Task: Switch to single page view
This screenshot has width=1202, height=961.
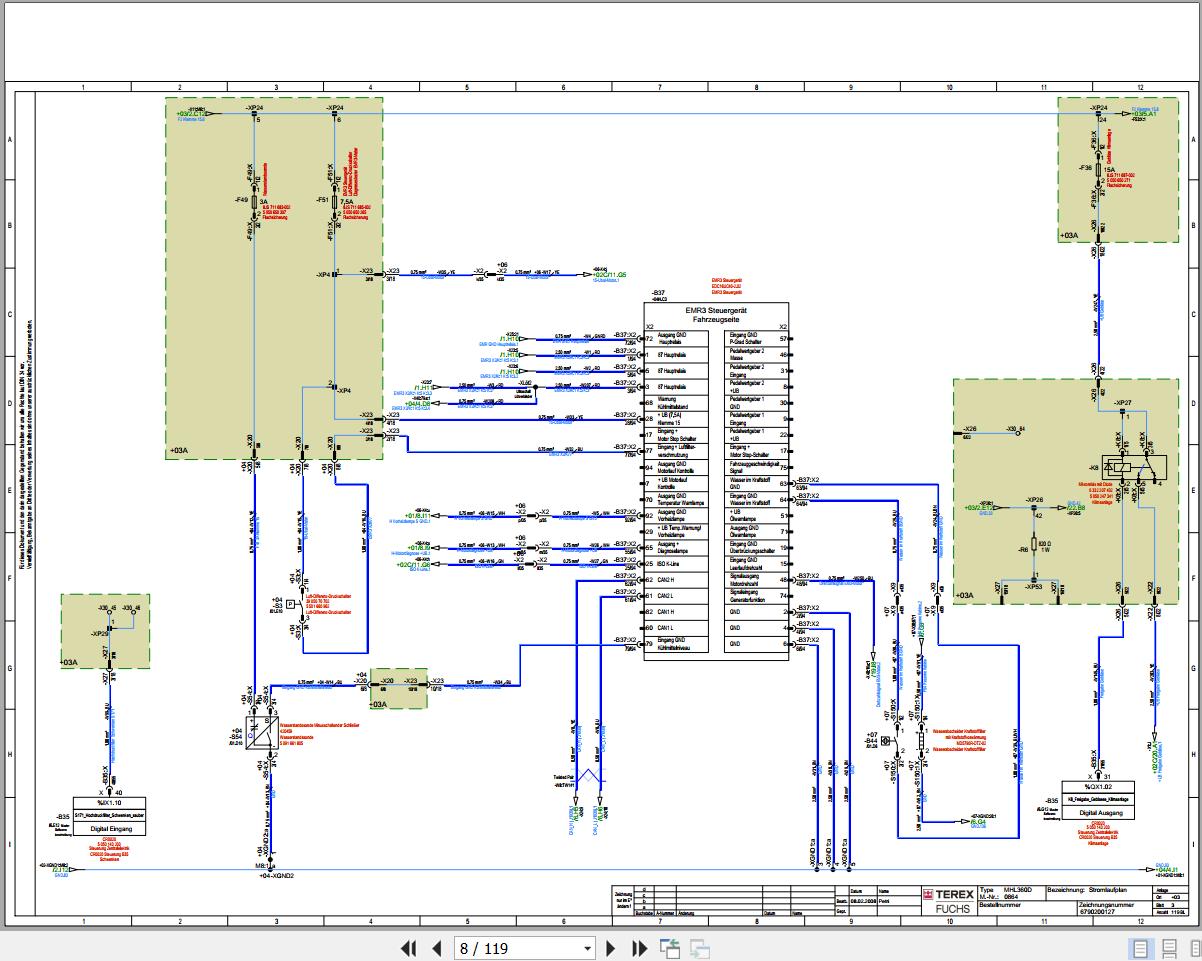Action: click(1141, 948)
